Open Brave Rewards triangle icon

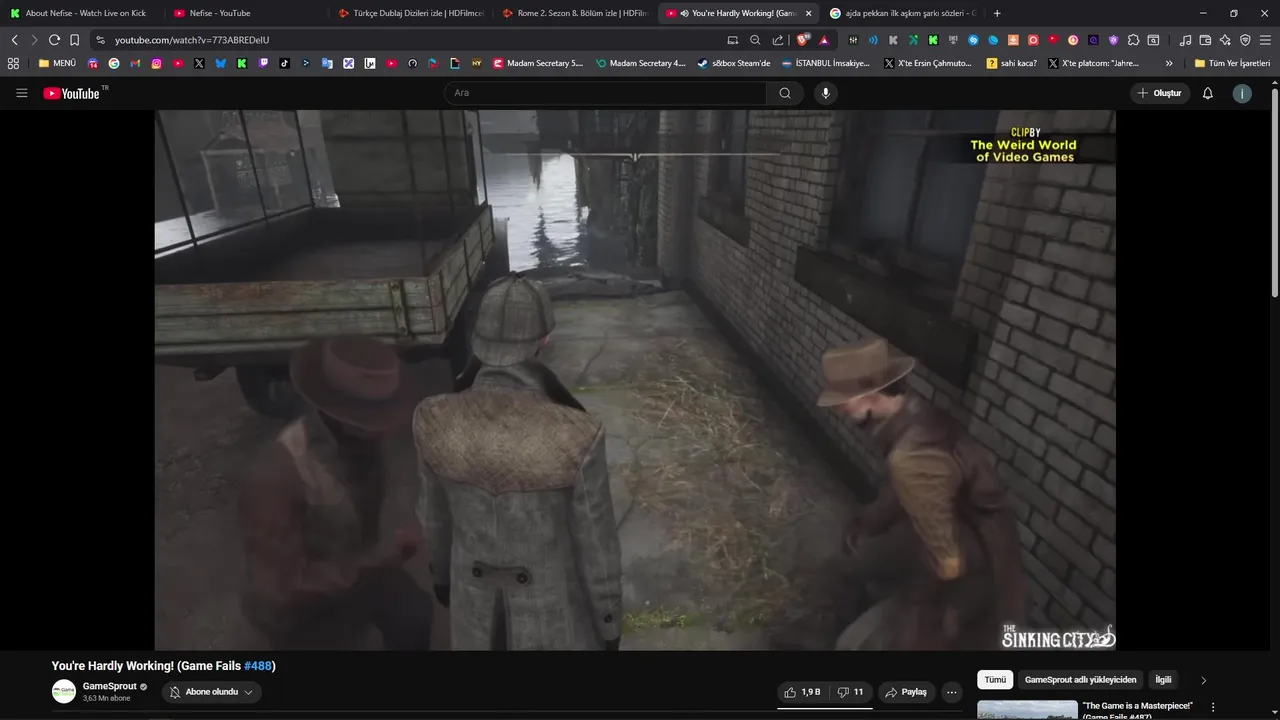point(824,40)
